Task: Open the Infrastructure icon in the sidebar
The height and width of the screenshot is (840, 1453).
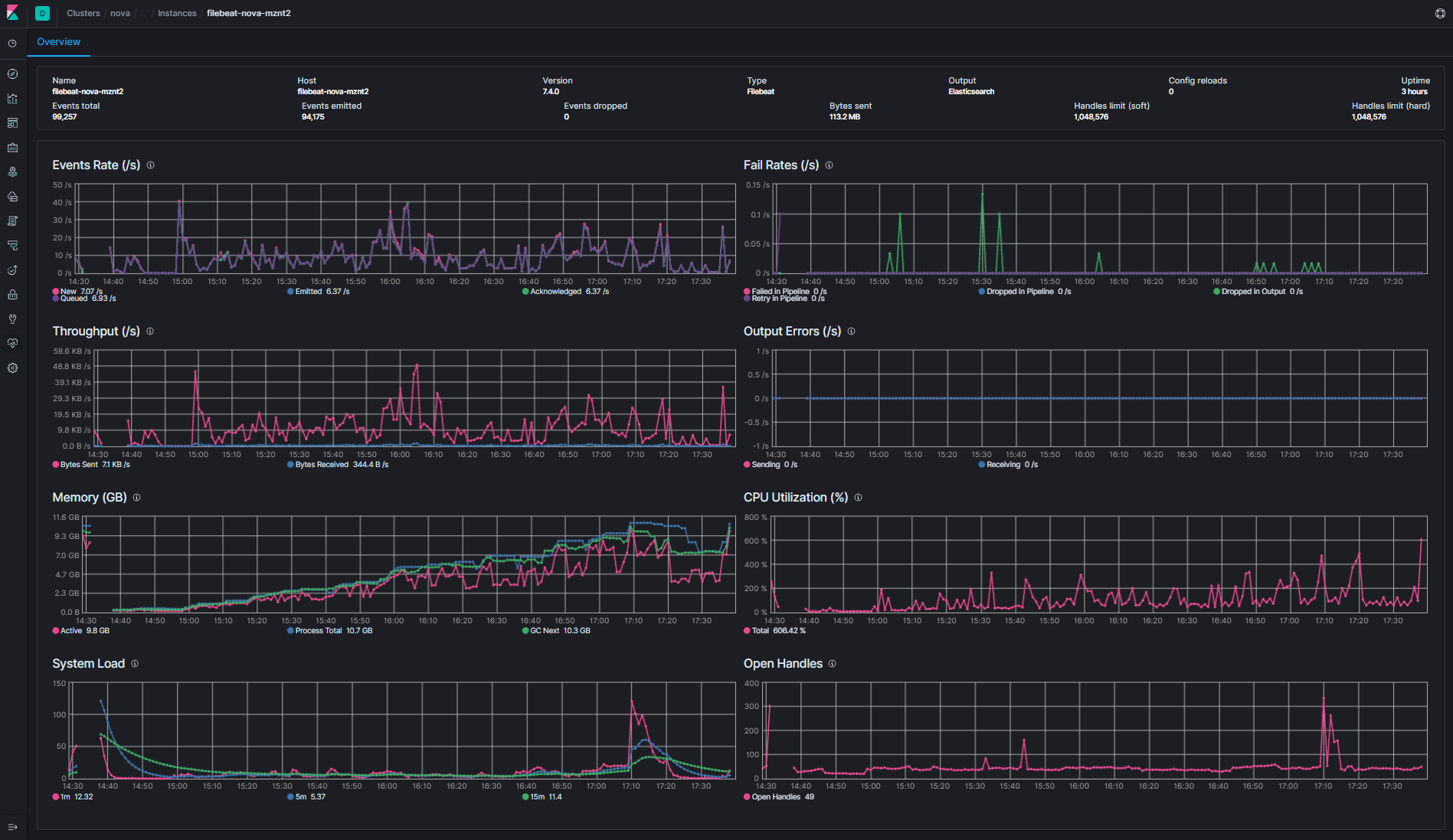Action: point(12,197)
